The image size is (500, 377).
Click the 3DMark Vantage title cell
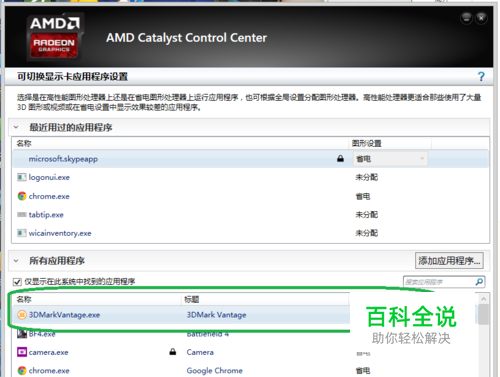tap(216, 315)
